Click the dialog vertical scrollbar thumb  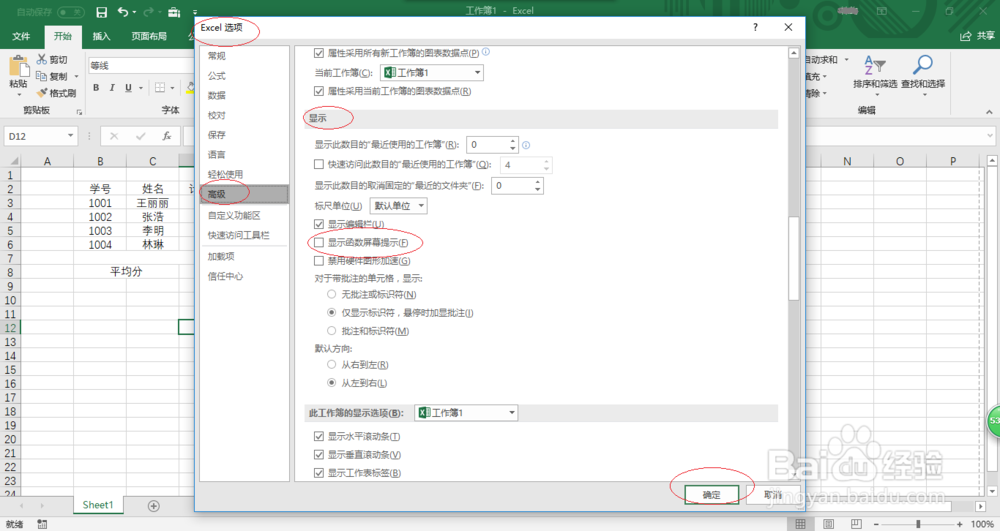tap(793, 258)
